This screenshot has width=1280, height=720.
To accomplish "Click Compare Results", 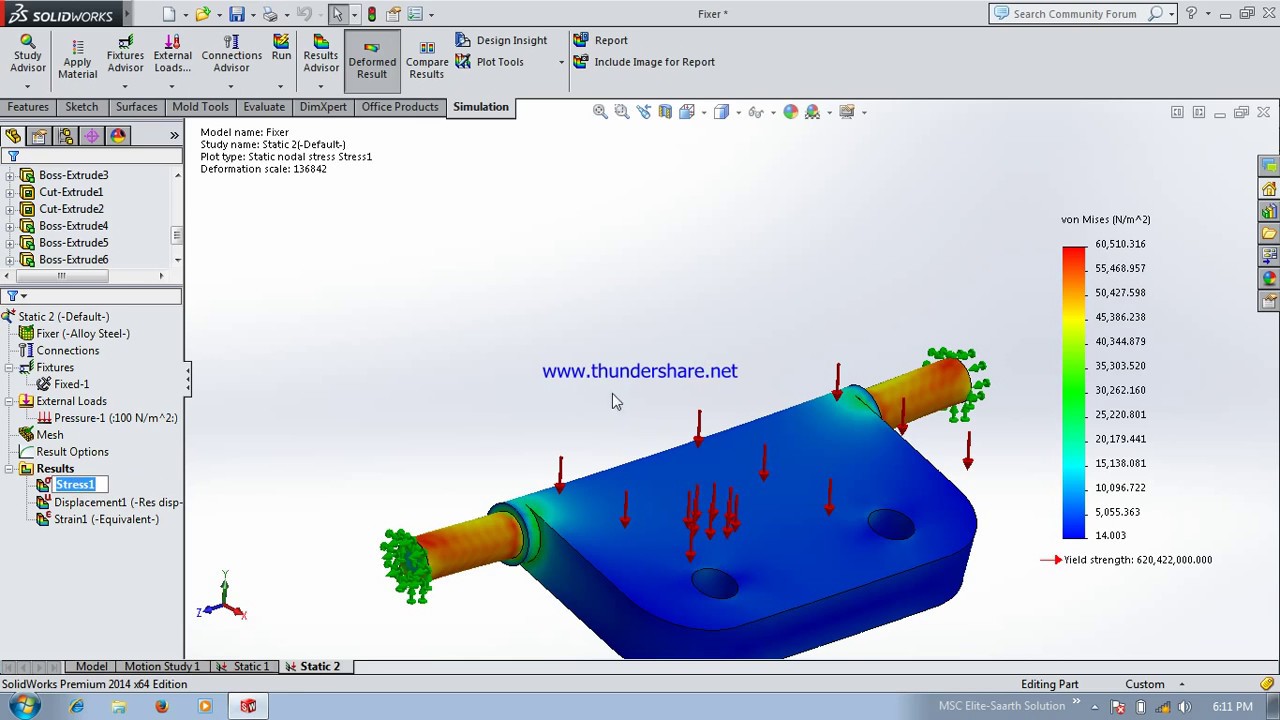I will pyautogui.click(x=427, y=61).
